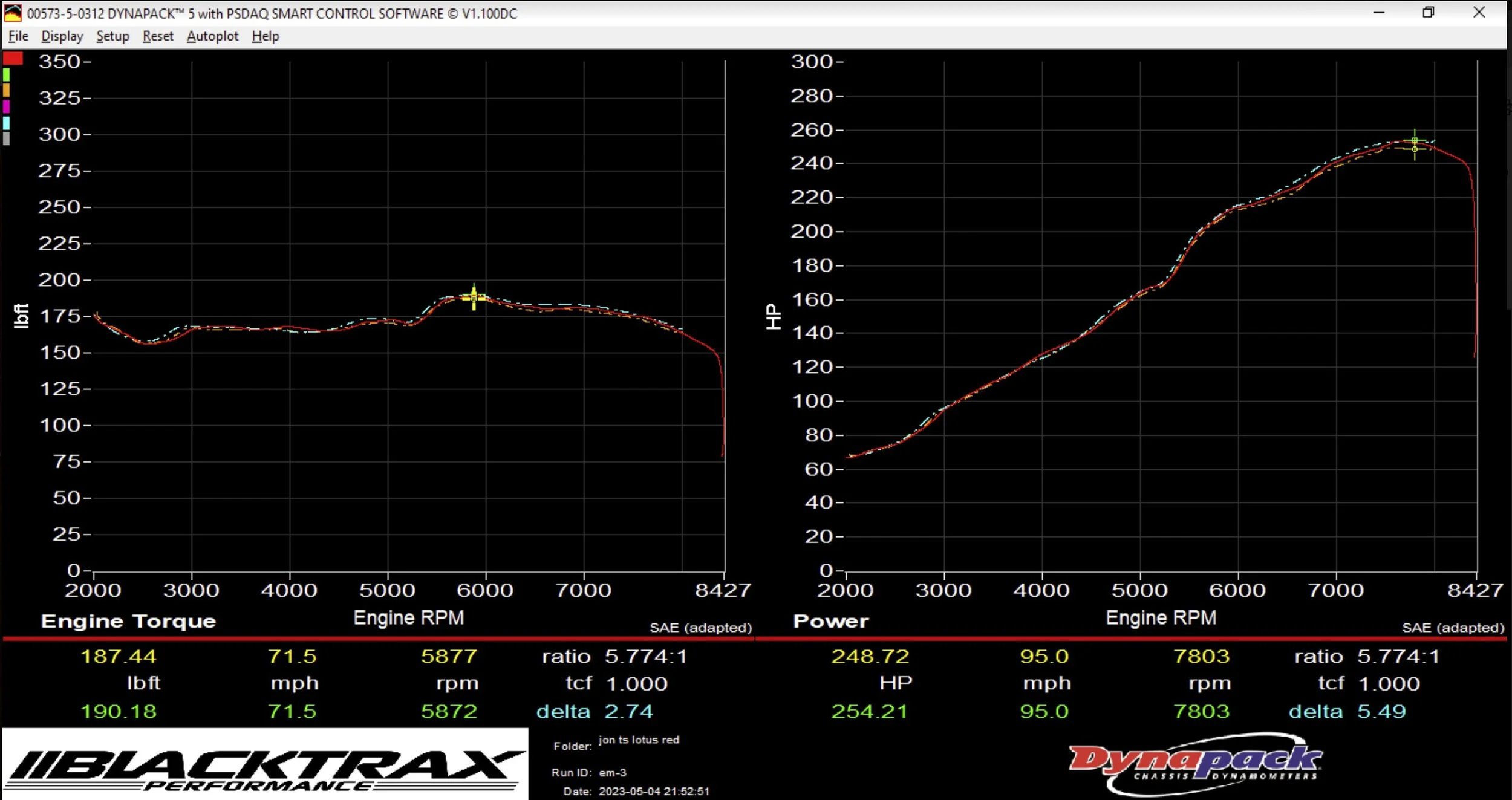Open the Help menu

coord(266,36)
